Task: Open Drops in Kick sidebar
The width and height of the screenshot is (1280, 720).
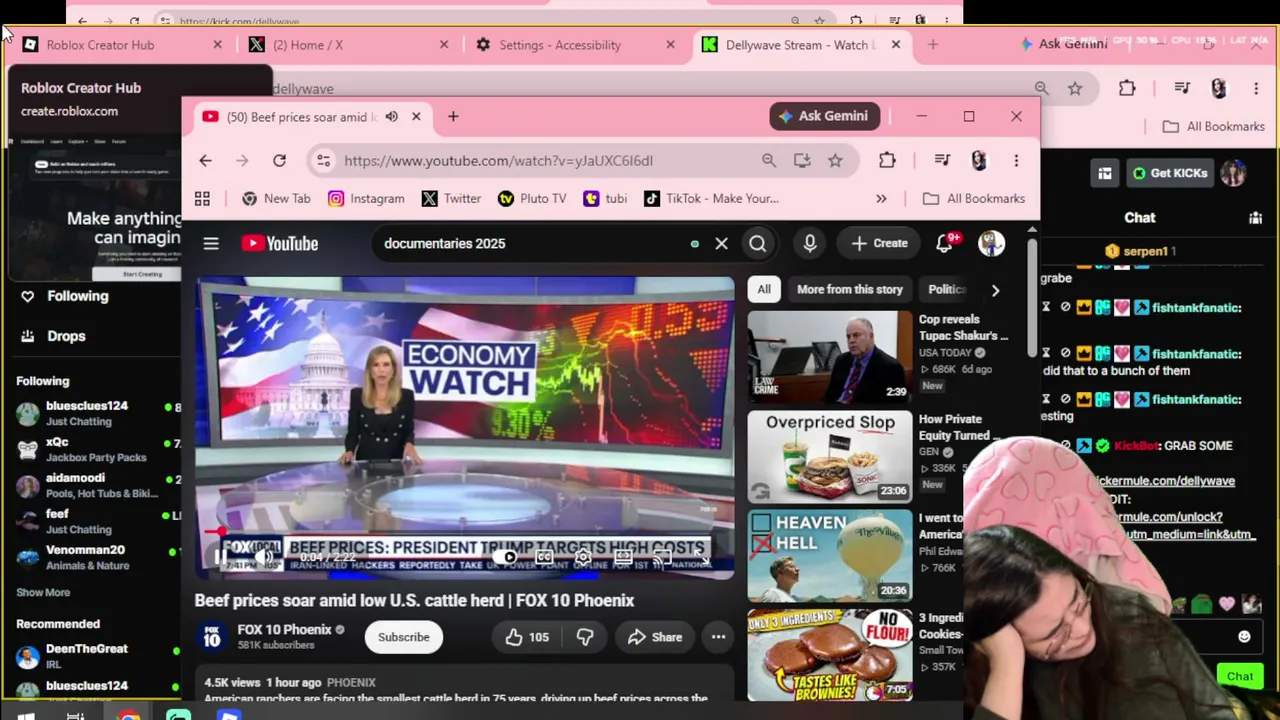Action: (x=54, y=336)
